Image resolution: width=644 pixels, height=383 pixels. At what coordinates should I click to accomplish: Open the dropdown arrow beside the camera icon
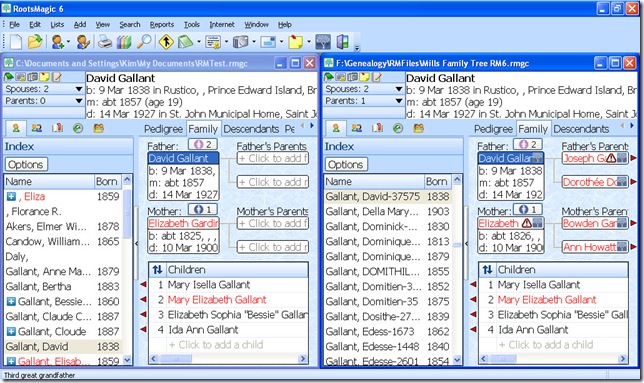[x=253, y=41]
